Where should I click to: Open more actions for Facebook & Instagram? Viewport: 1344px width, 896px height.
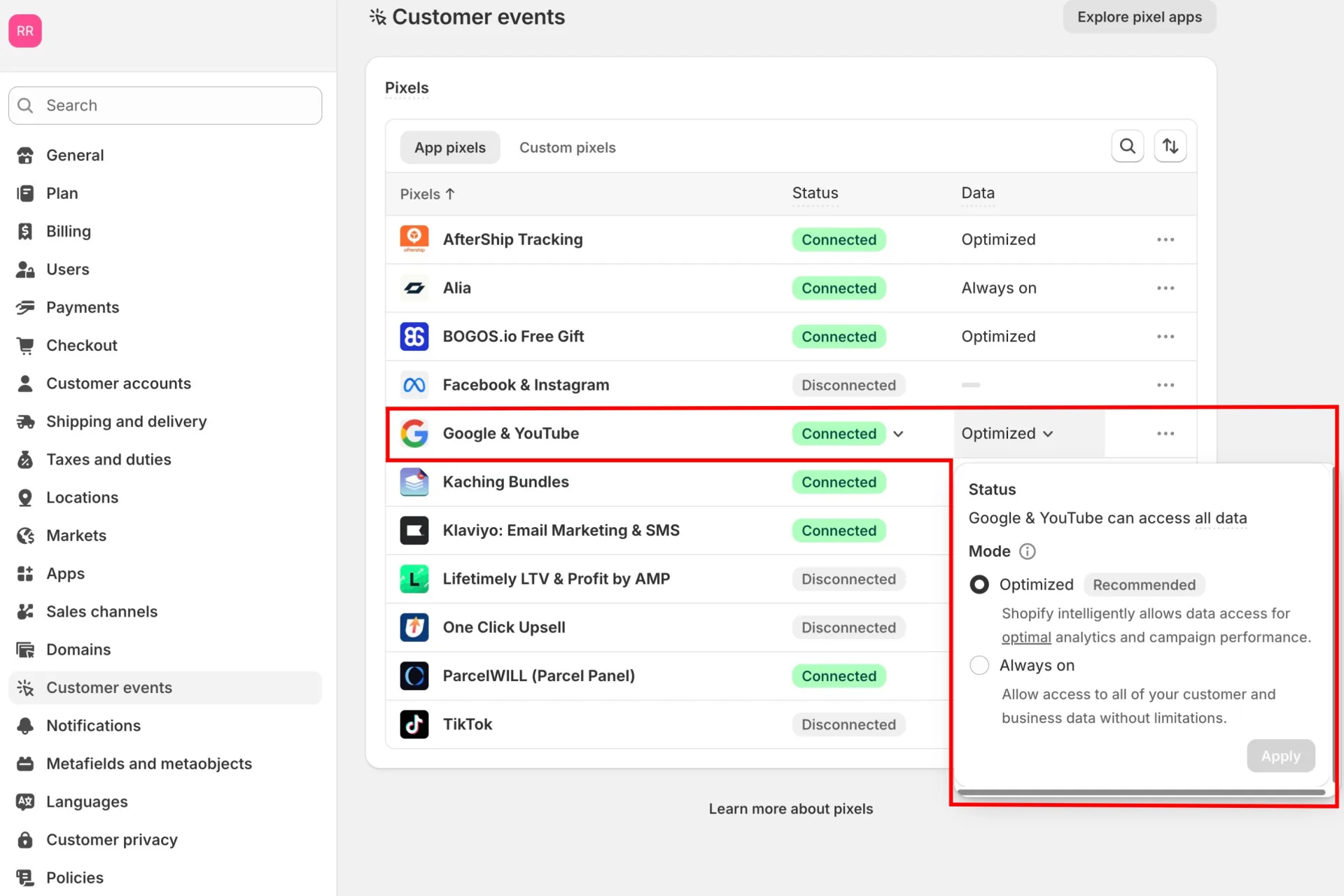[x=1165, y=385]
